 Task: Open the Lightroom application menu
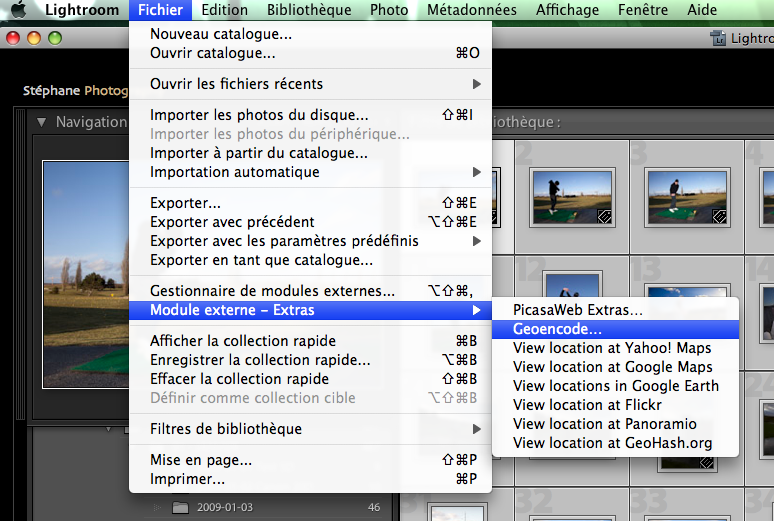(x=82, y=9)
